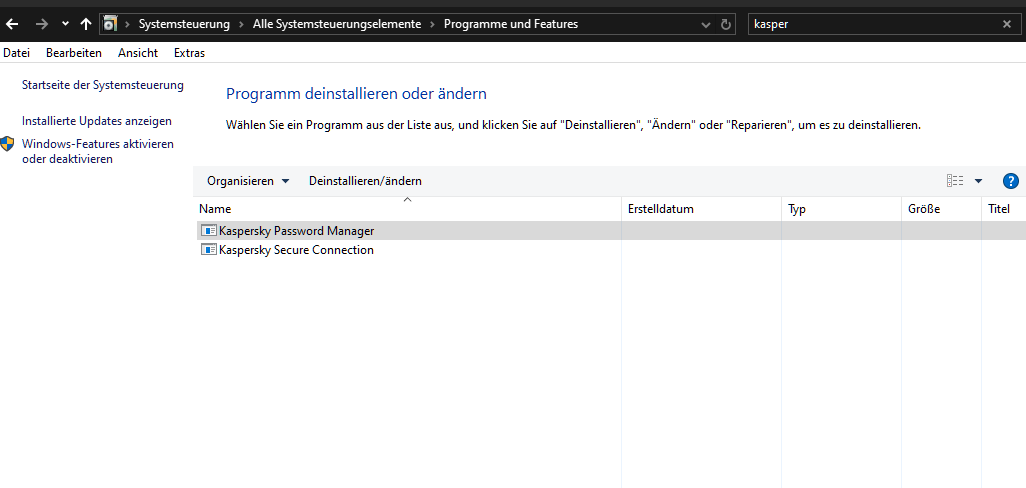Open the Organisieren dropdown

point(248,181)
